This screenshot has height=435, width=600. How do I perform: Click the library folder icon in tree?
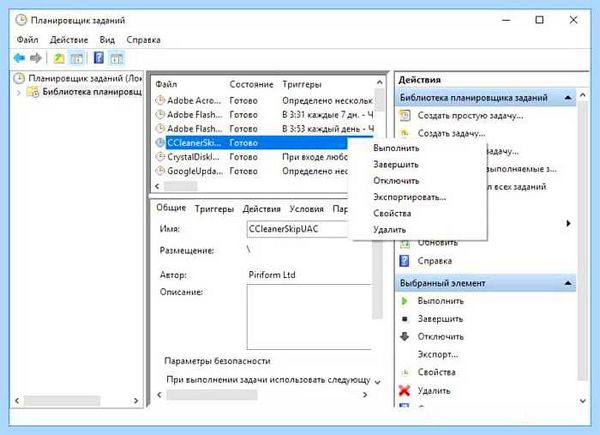coord(33,92)
